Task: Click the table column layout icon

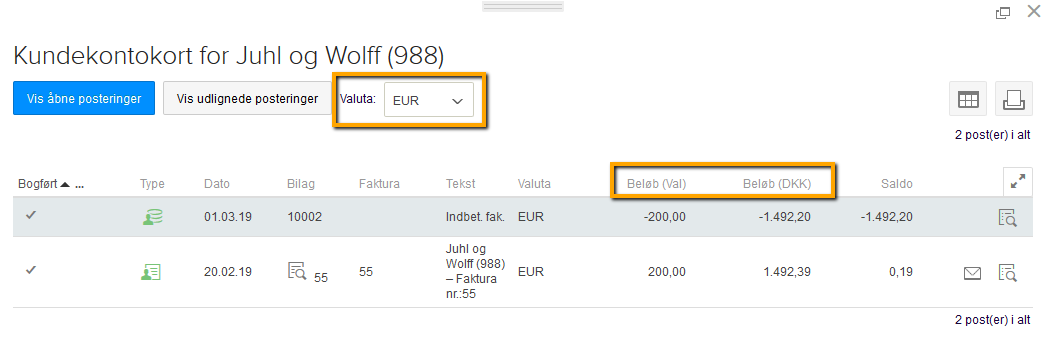Action: click(x=968, y=99)
